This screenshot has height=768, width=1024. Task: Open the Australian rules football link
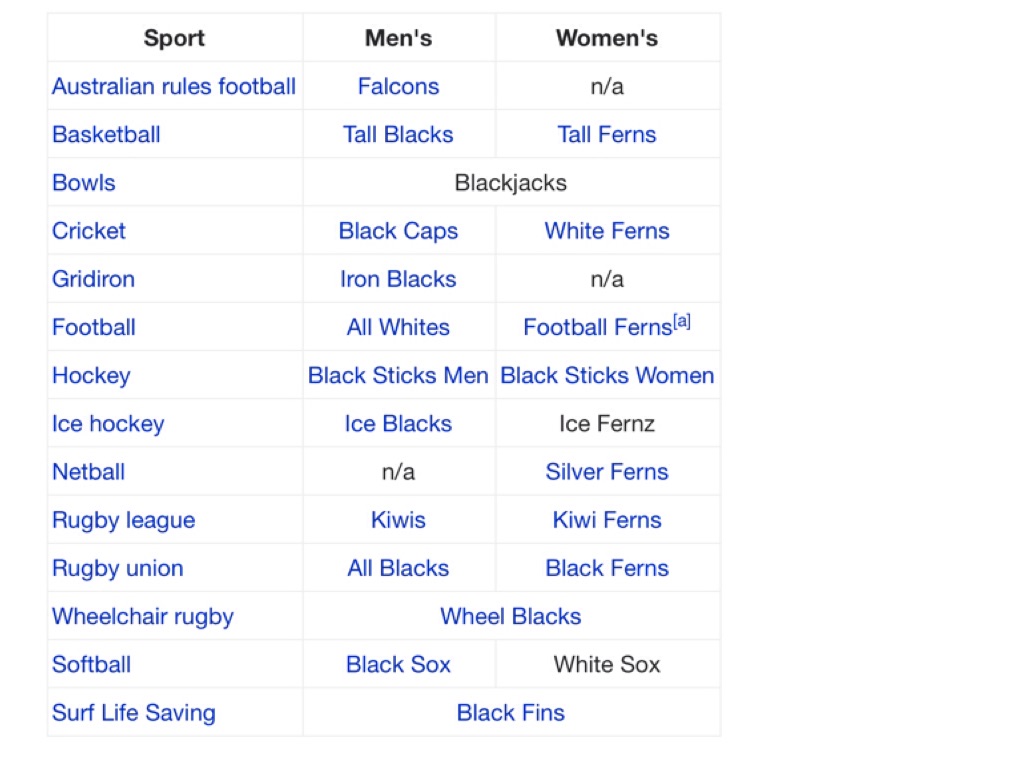pyautogui.click(x=174, y=87)
